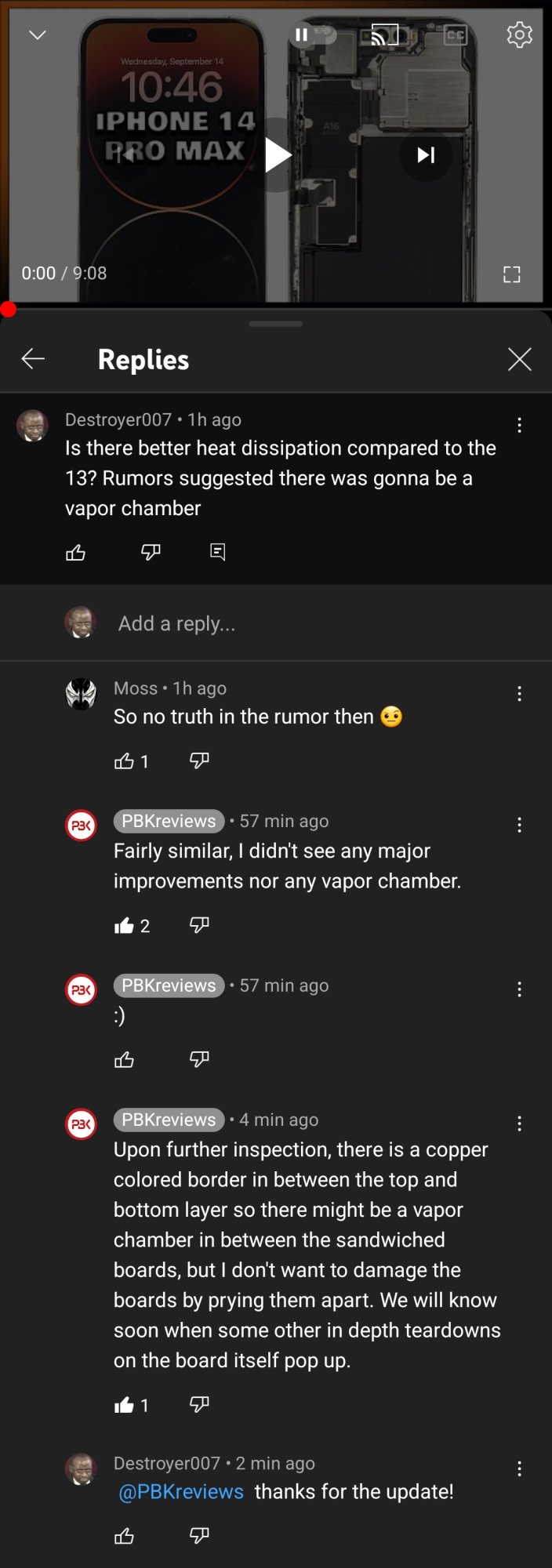Click the @PBKreviews mention link

tap(181, 1491)
